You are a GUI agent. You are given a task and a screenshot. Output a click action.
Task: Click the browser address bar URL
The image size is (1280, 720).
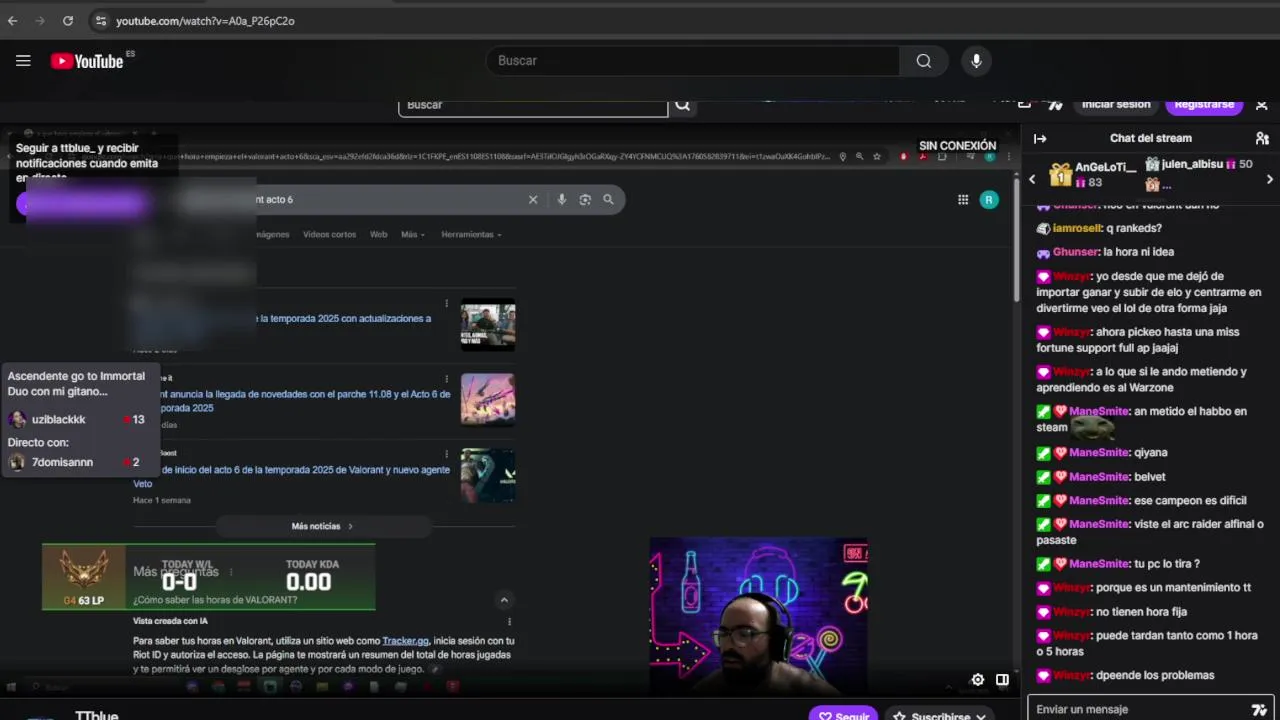pos(205,20)
